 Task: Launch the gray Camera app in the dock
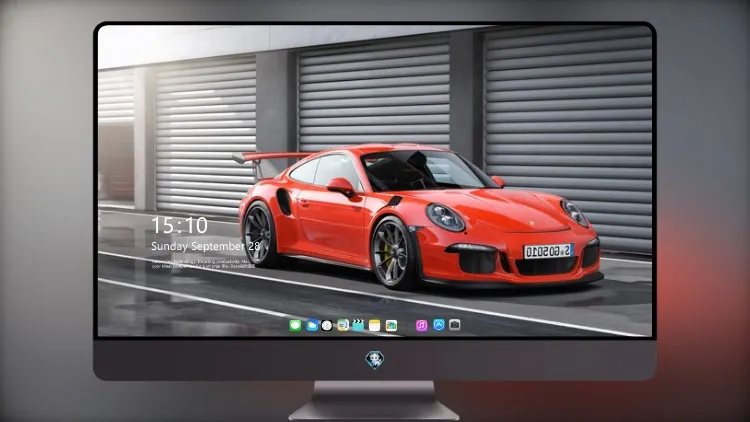(x=454, y=325)
